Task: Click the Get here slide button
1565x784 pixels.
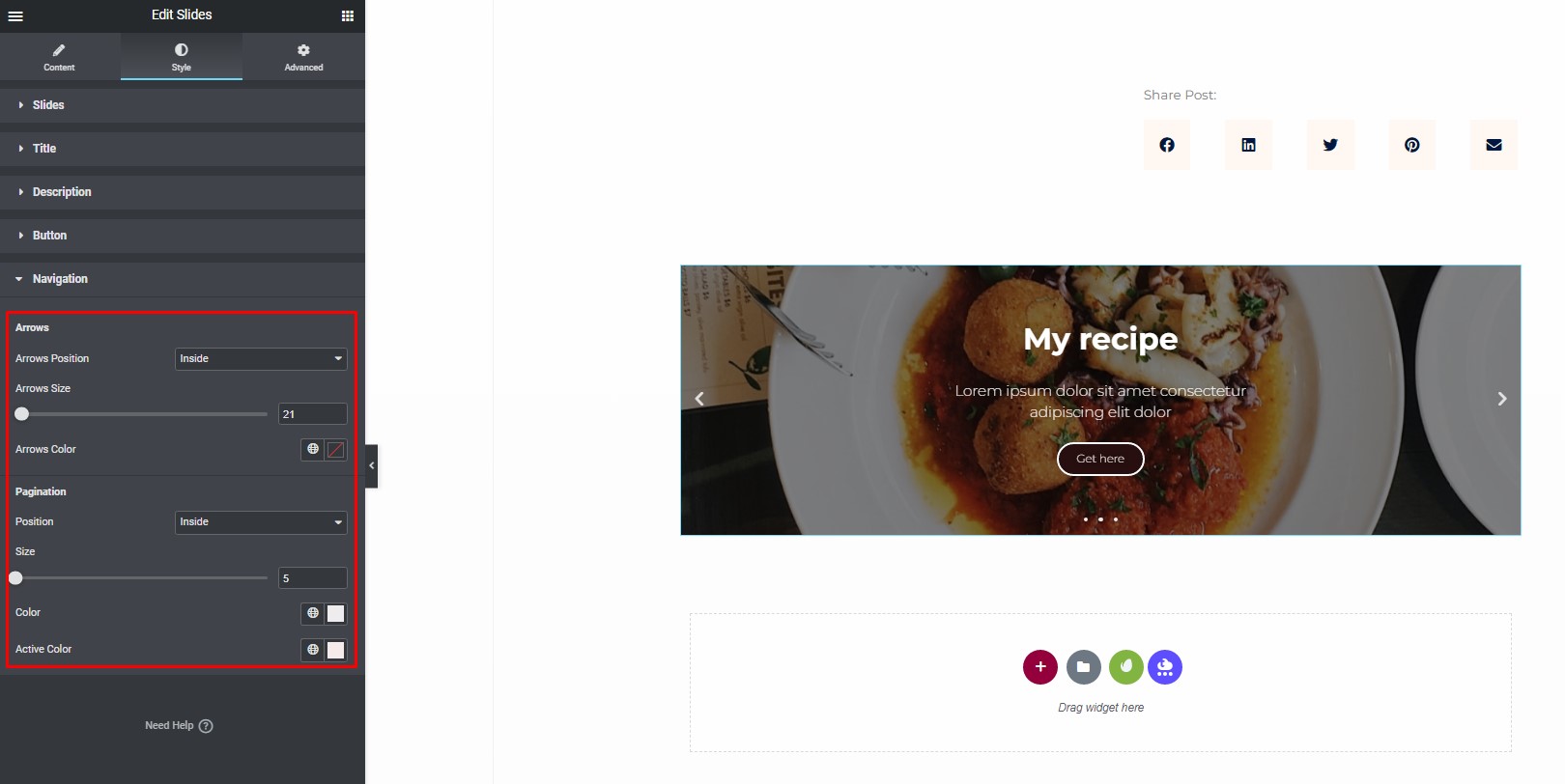Action: pyautogui.click(x=1100, y=459)
